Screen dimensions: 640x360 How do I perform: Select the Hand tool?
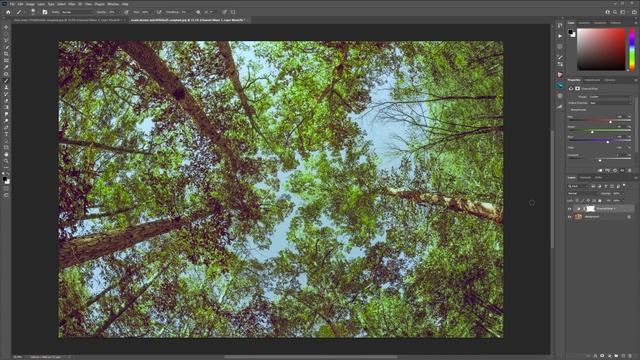point(6,154)
